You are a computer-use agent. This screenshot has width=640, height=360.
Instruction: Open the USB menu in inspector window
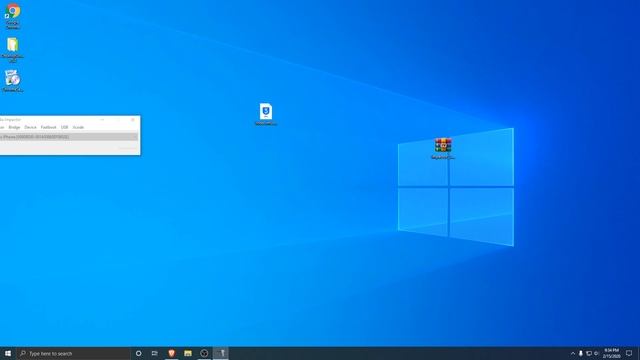[x=64, y=127]
